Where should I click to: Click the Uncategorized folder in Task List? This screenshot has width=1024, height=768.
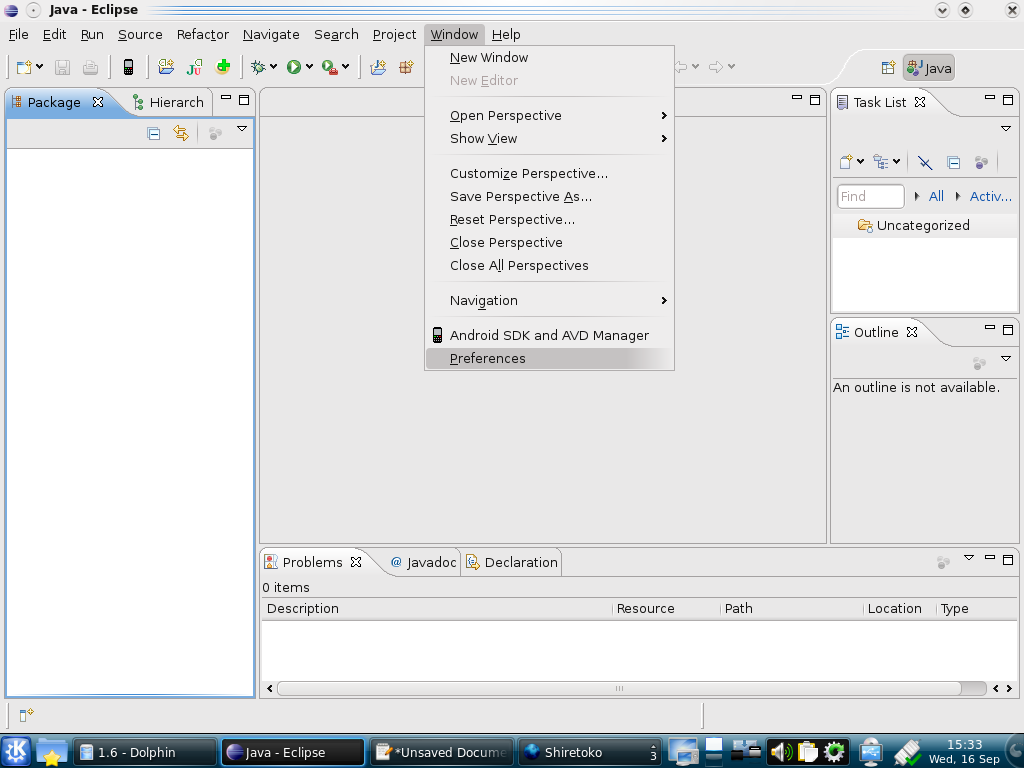pos(913,225)
